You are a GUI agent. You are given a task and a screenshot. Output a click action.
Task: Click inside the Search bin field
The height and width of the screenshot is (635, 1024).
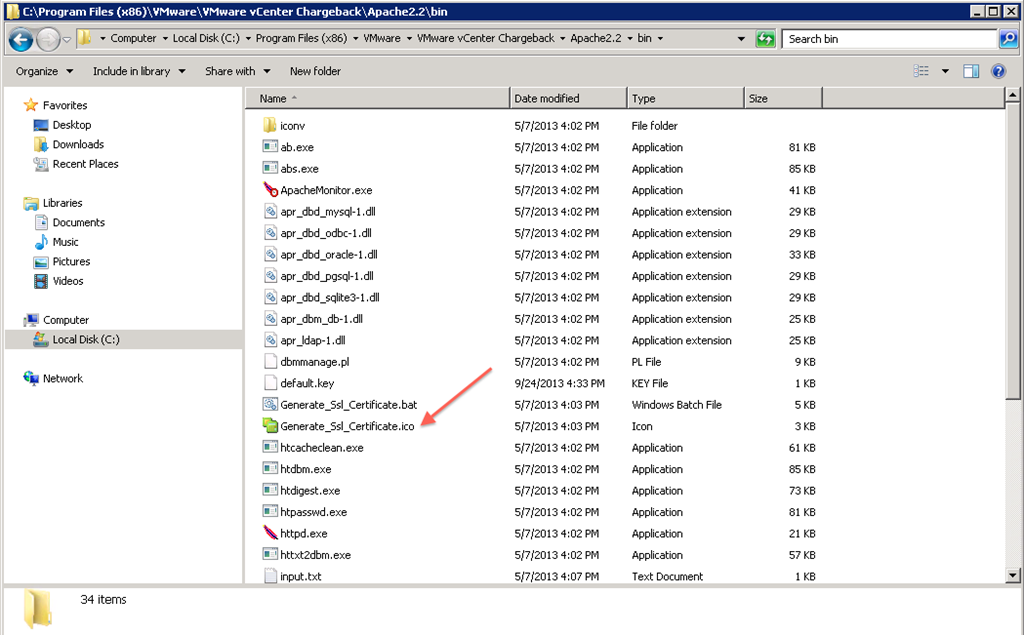(891, 39)
